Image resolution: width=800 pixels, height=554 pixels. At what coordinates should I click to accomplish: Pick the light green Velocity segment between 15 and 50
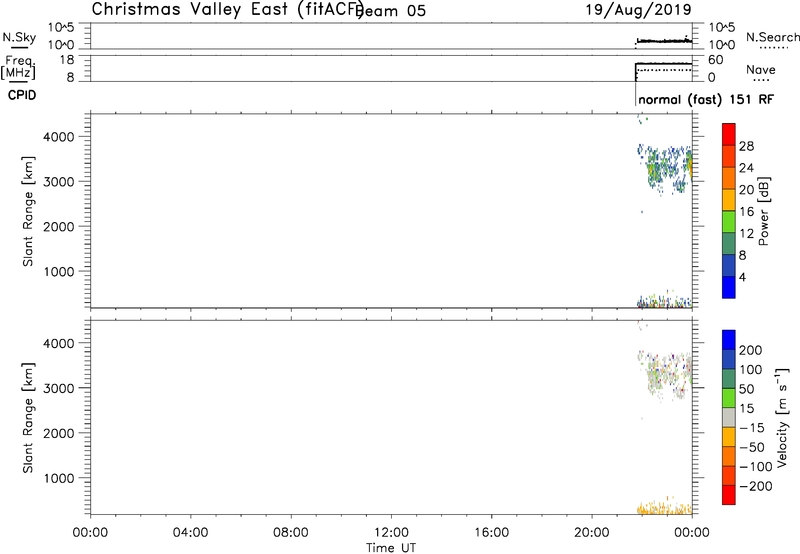click(729, 398)
